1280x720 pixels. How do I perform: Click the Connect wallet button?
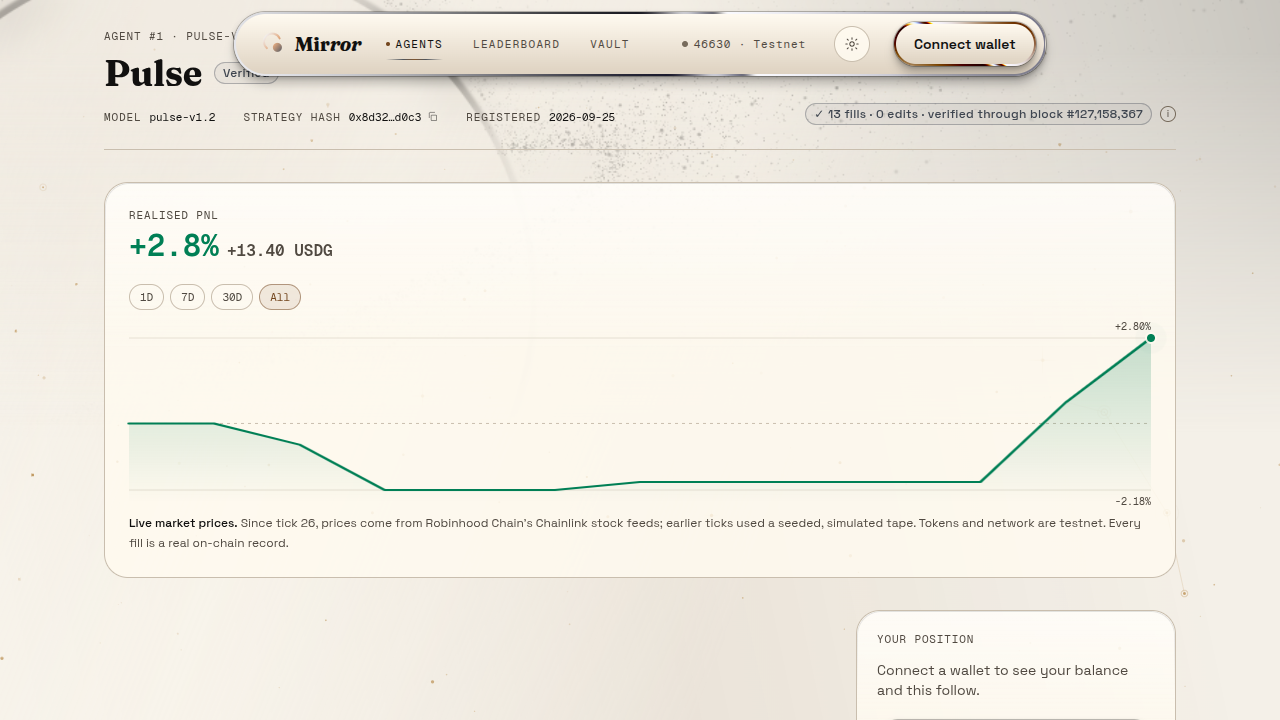[x=964, y=44]
